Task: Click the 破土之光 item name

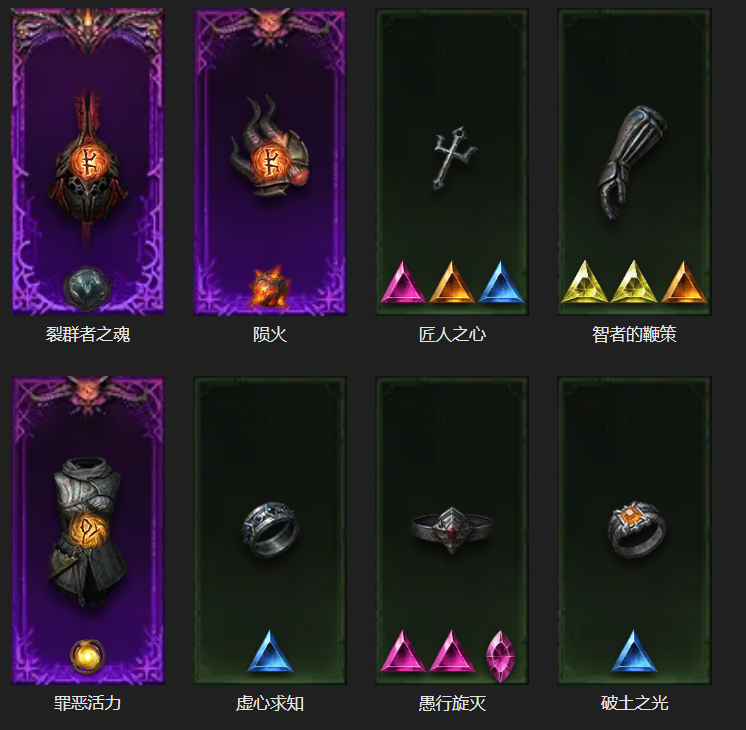Action: coord(634,703)
